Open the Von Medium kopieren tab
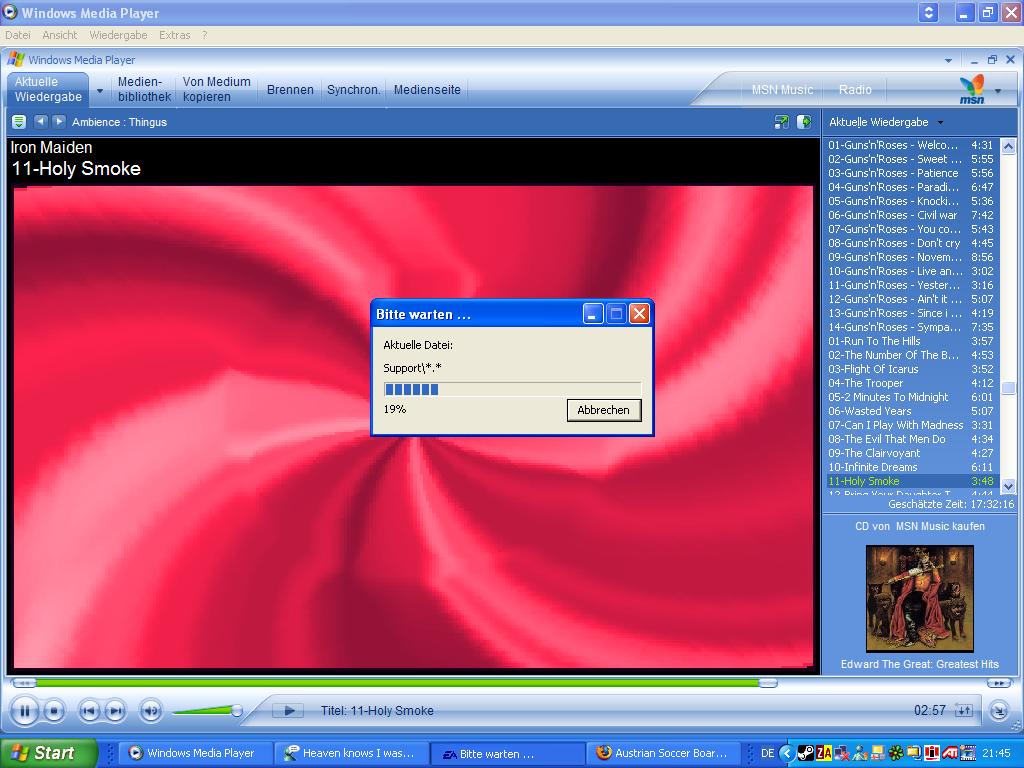 point(216,89)
